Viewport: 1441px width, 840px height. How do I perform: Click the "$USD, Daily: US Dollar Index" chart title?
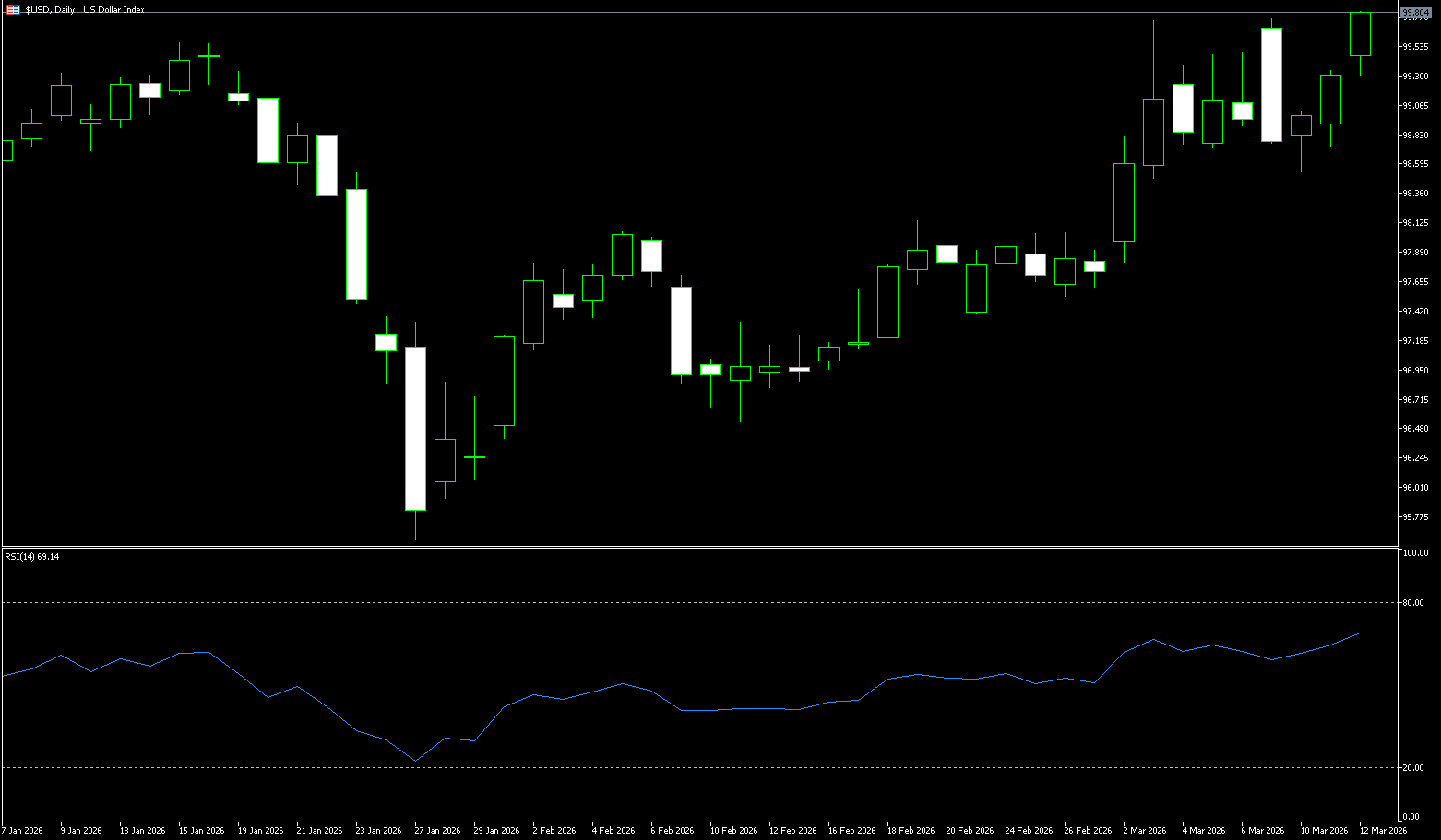pyautogui.click(x=85, y=9)
